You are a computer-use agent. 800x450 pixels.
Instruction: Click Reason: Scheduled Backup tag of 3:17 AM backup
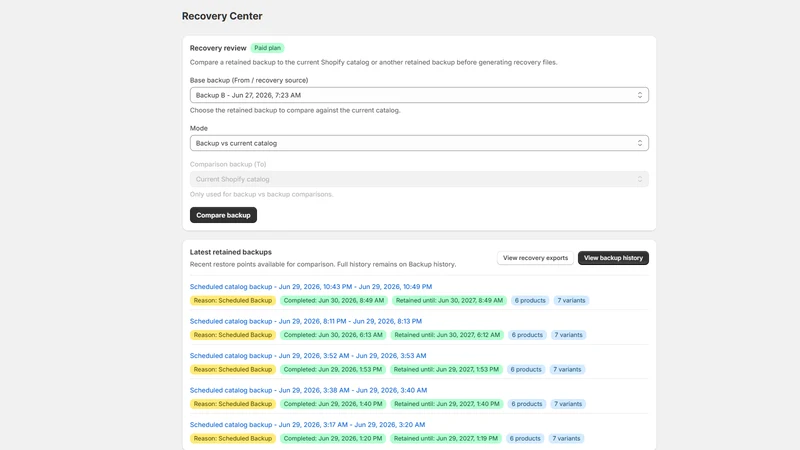(233, 438)
